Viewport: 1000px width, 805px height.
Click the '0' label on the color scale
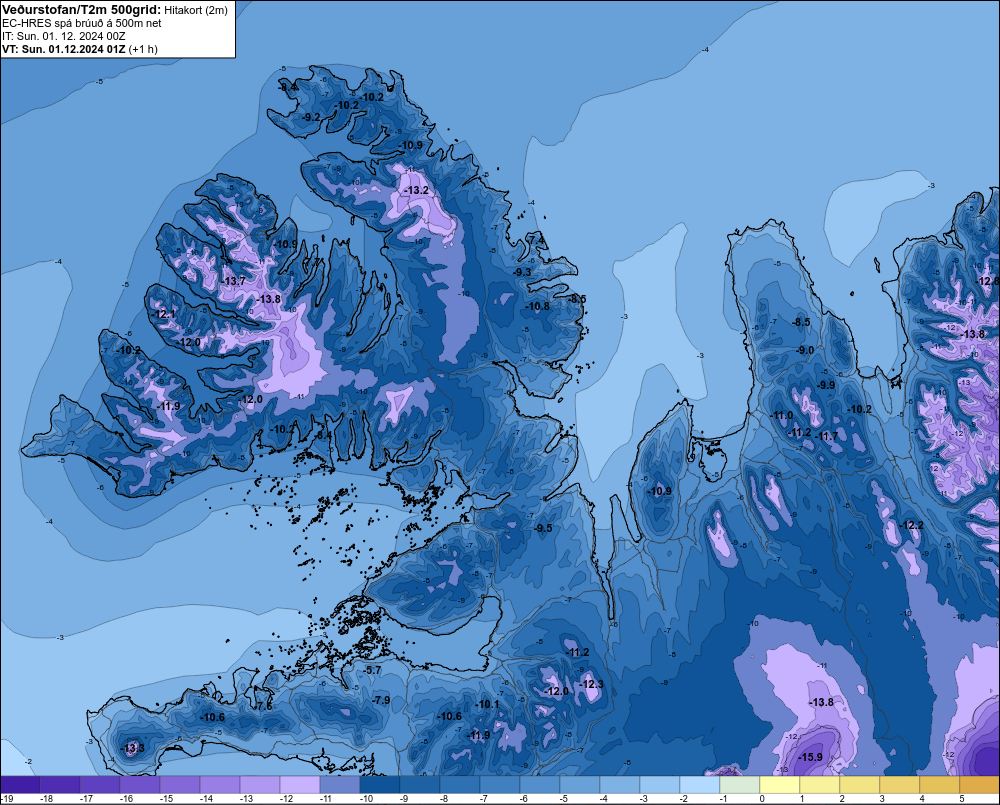[x=762, y=799]
